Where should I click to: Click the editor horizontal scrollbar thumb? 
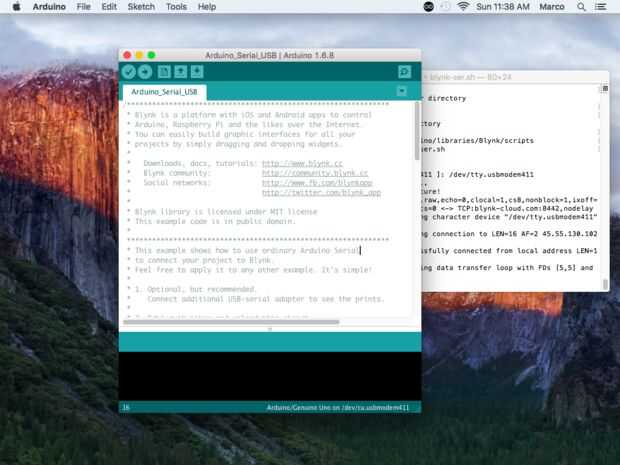coord(231,322)
